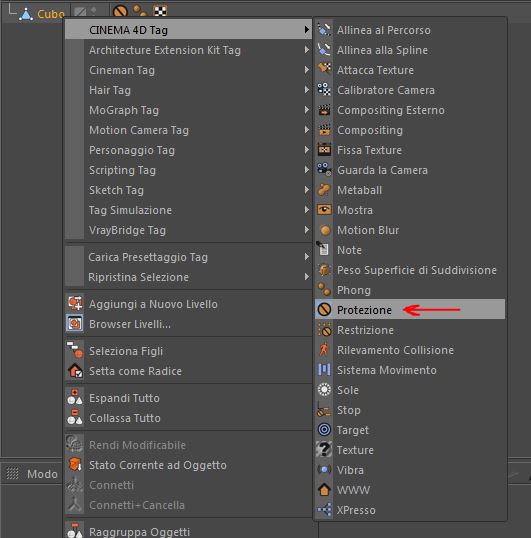Screen dimensions: 531x538
Task: Click the Calibratore Camera tag icon
Action: pyautogui.click(x=324, y=90)
